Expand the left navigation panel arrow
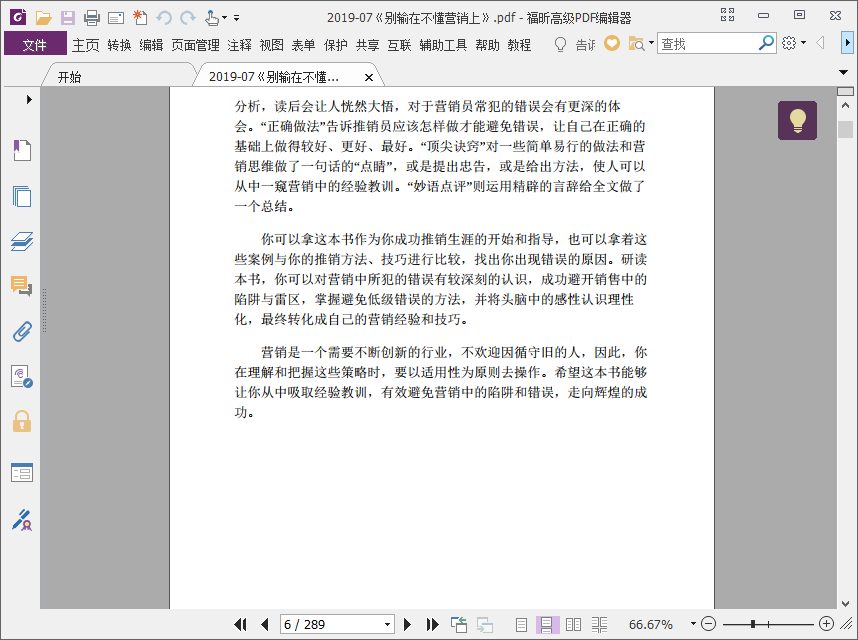This screenshot has width=858, height=640. 29,100
